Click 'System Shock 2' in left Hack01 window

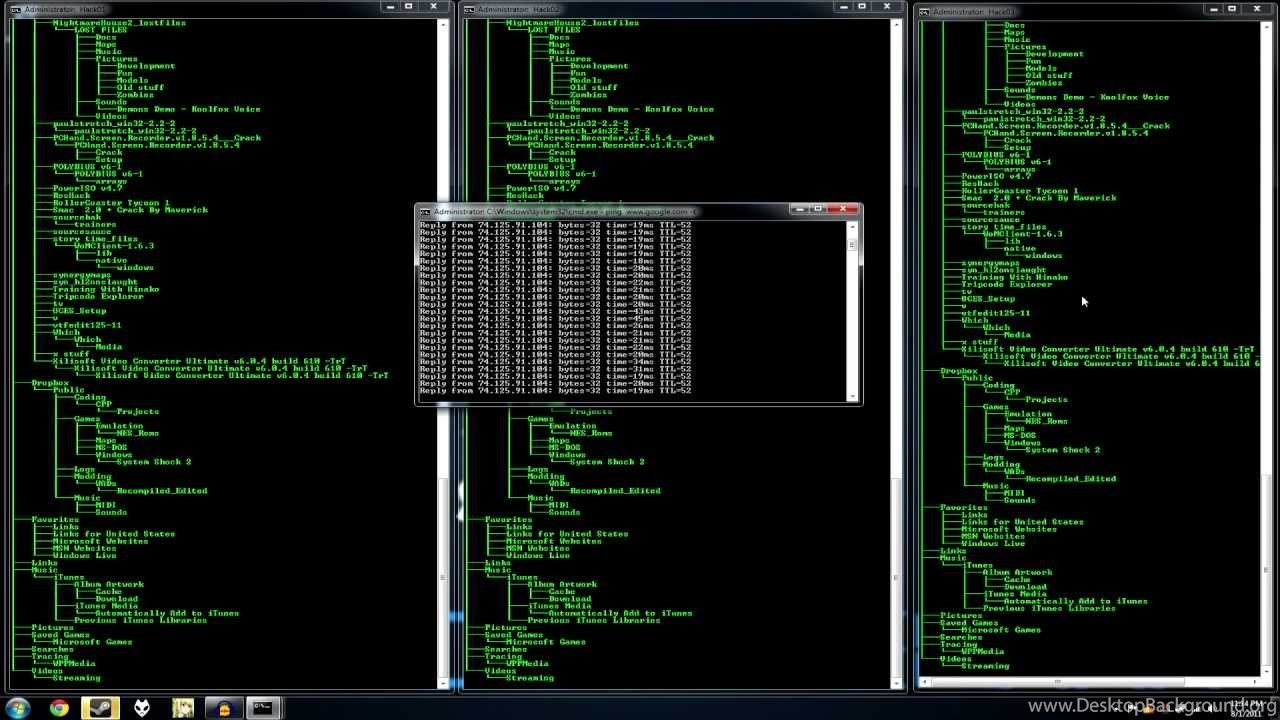(x=154, y=462)
